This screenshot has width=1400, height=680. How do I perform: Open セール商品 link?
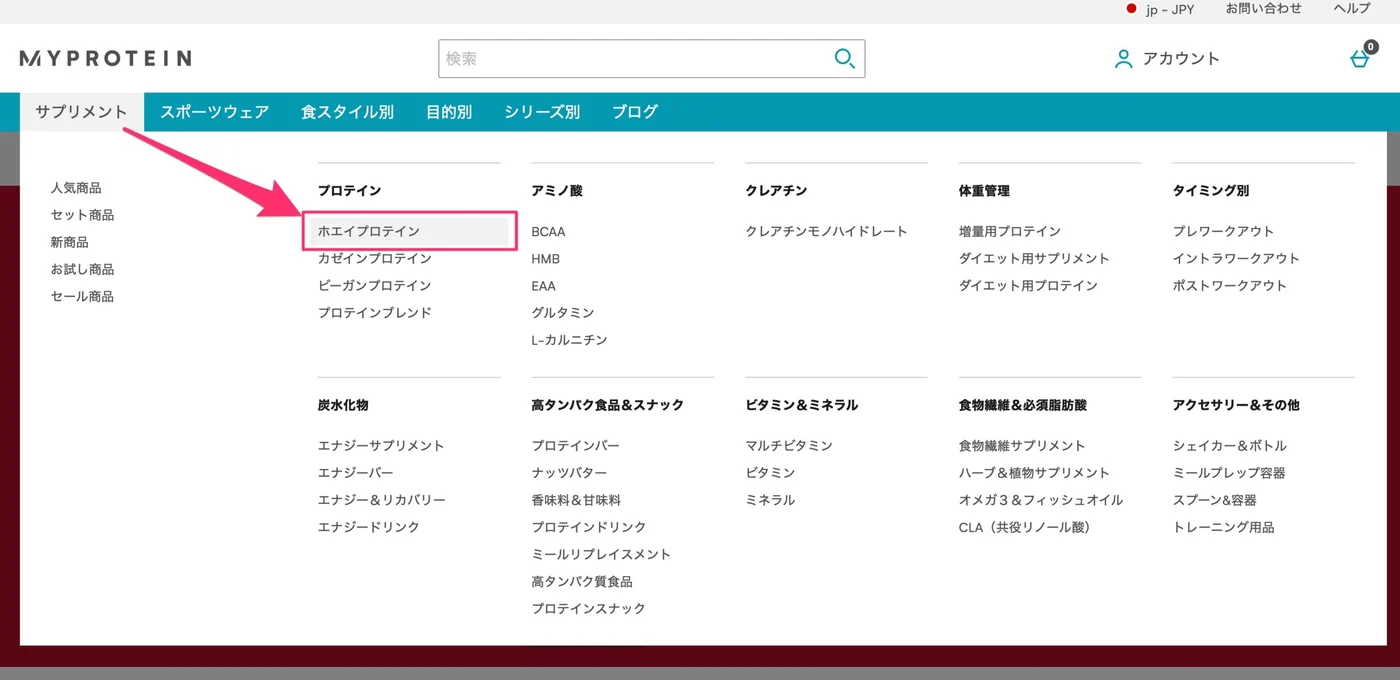(x=82, y=296)
